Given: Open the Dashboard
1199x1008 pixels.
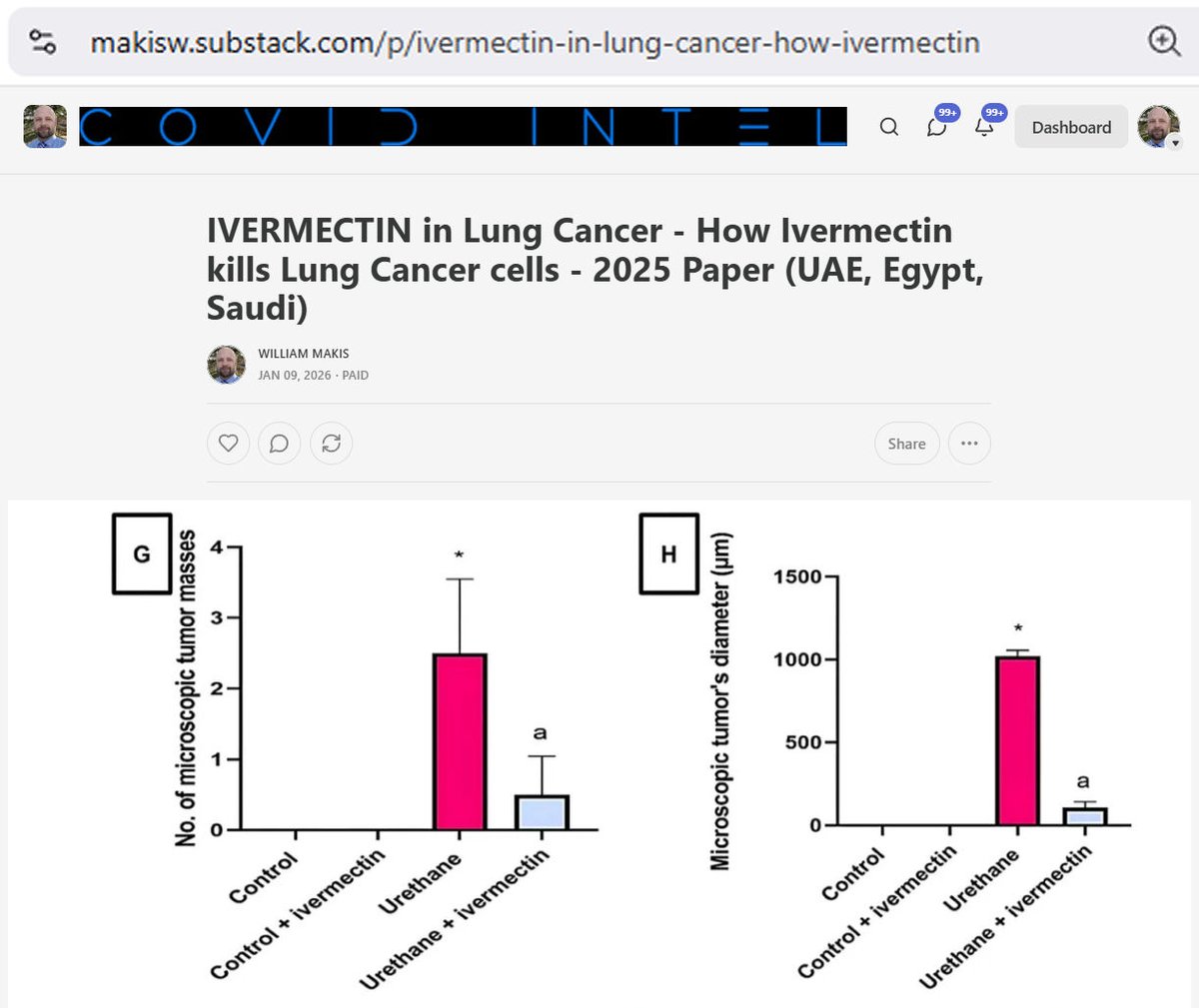Looking at the screenshot, I should [x=1071, y=127].
